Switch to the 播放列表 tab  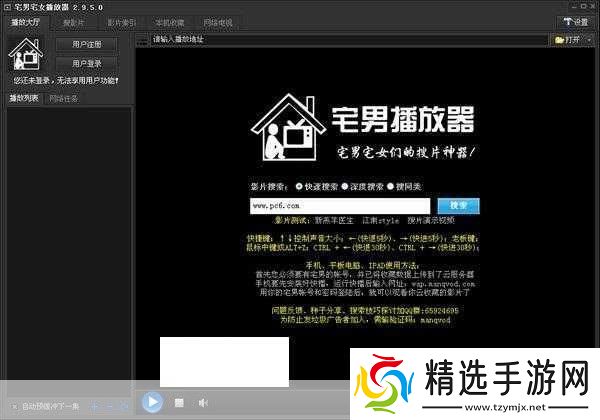point(24,98)
